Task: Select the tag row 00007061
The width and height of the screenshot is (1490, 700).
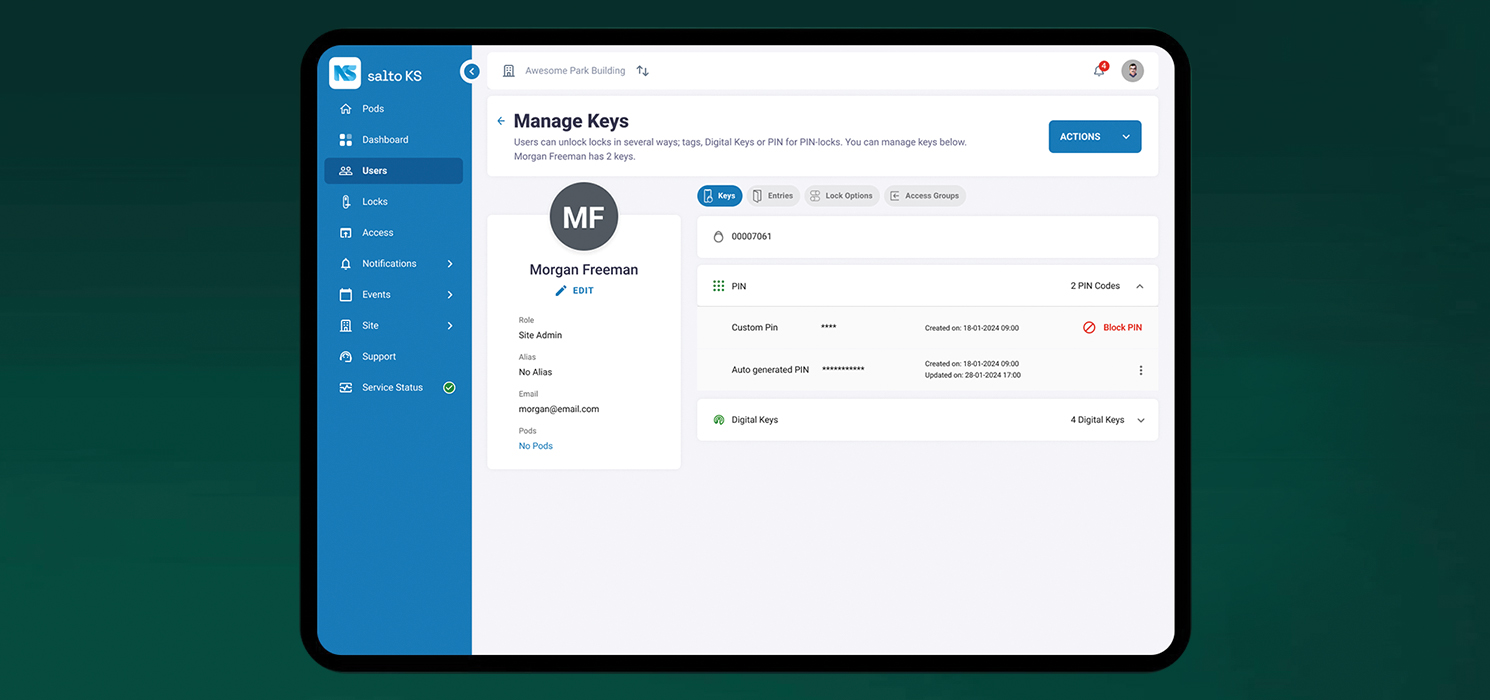Action: tap(927, 237)
